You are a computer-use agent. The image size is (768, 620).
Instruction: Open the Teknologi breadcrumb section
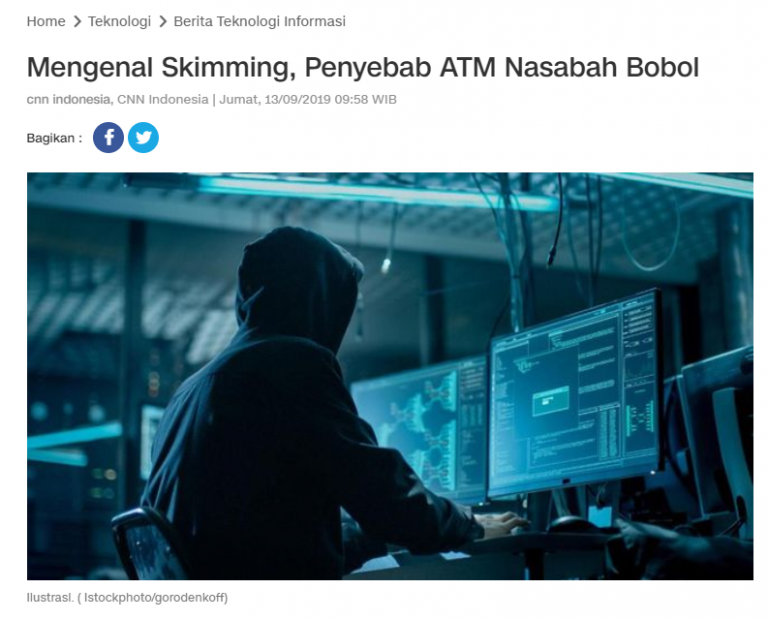pyautogui.click(x=120, y=22)
